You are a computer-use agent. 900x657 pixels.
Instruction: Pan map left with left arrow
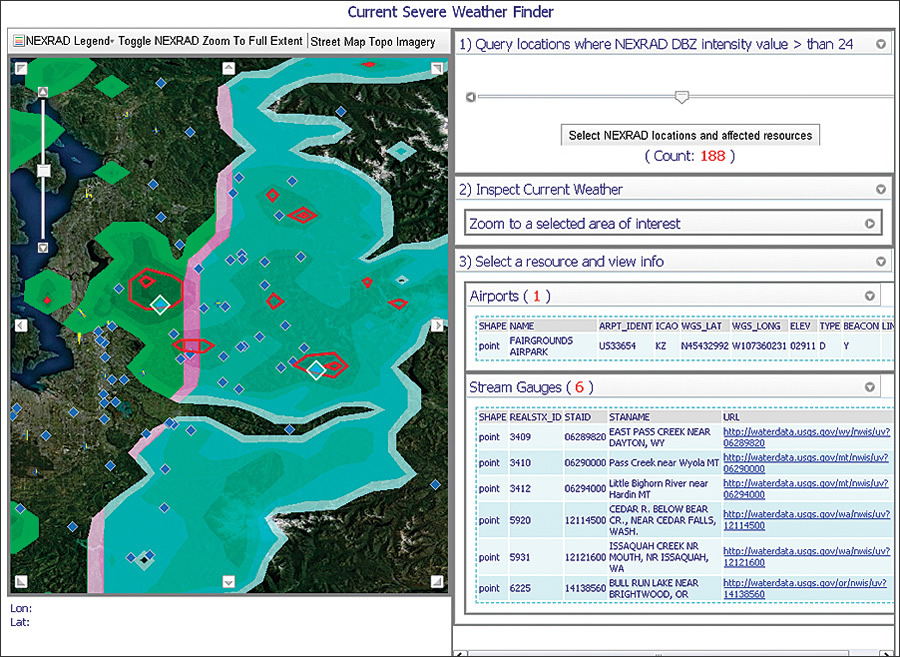click(21, 325)
